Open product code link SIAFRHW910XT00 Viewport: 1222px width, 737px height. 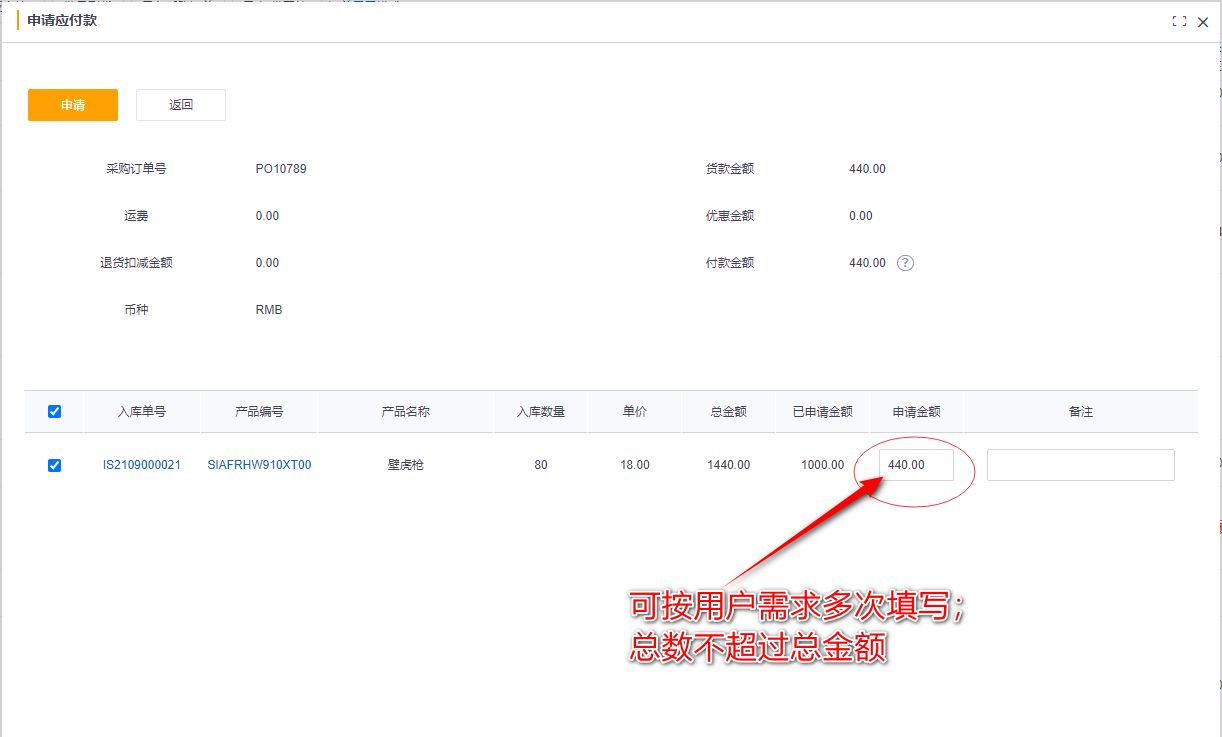click(x=259, y=464)
